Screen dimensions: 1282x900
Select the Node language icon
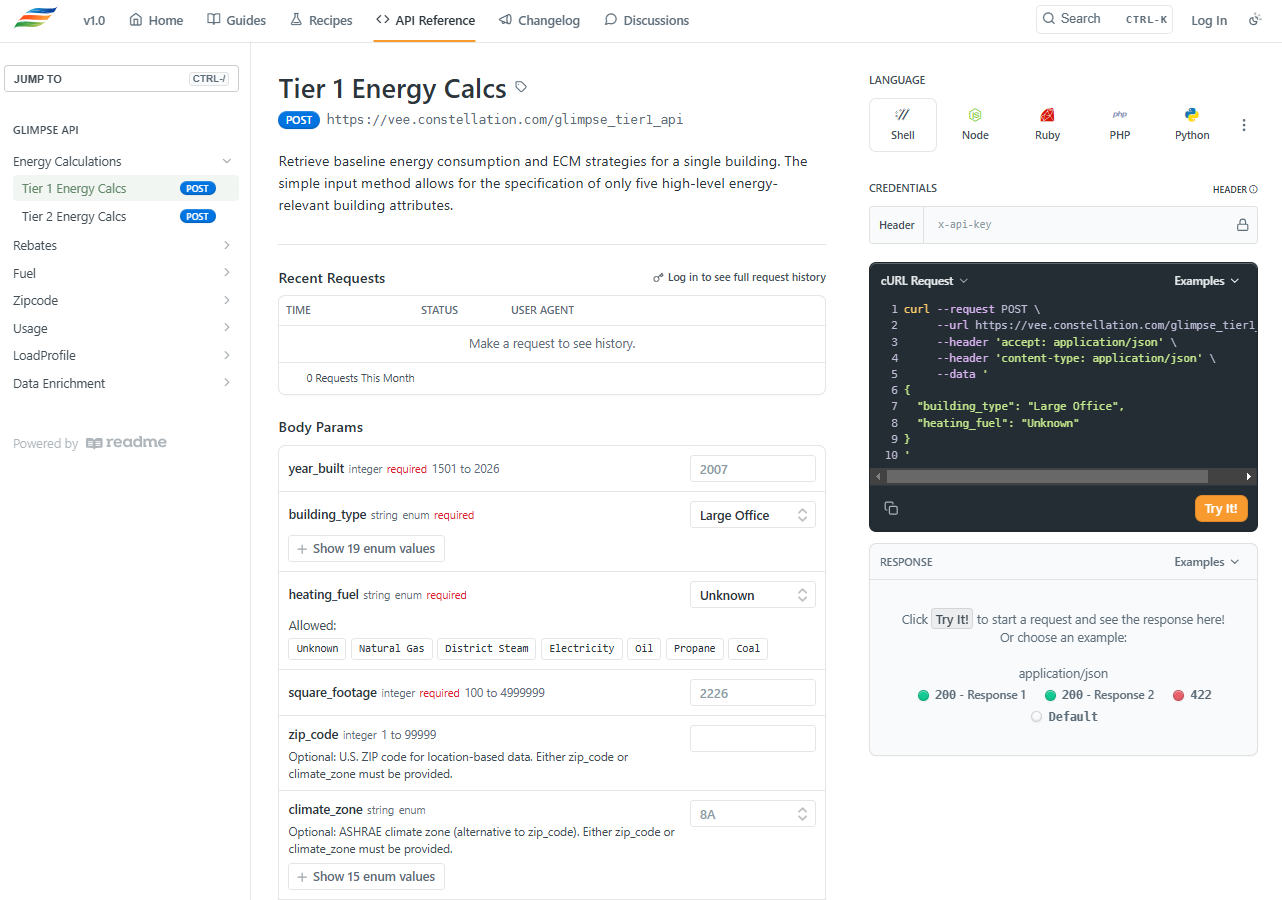tap(975, 124)
